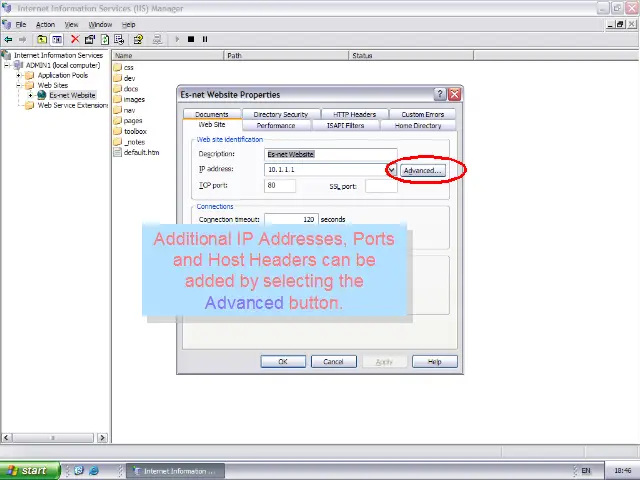Click the Es-net Website globe icon
Viewport: 640px width, 480px height.
pos(42,95)
